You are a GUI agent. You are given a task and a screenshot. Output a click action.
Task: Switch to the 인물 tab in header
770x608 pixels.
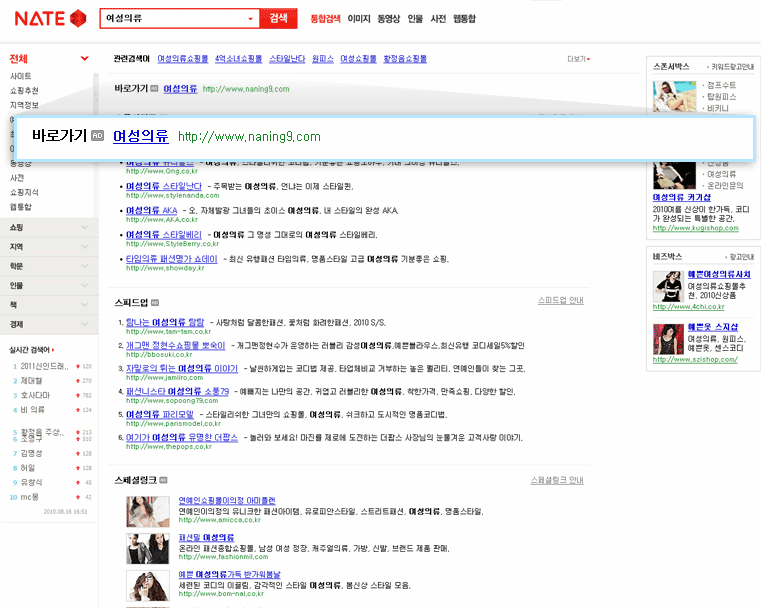pyautogui.click(x=415, y=19)
